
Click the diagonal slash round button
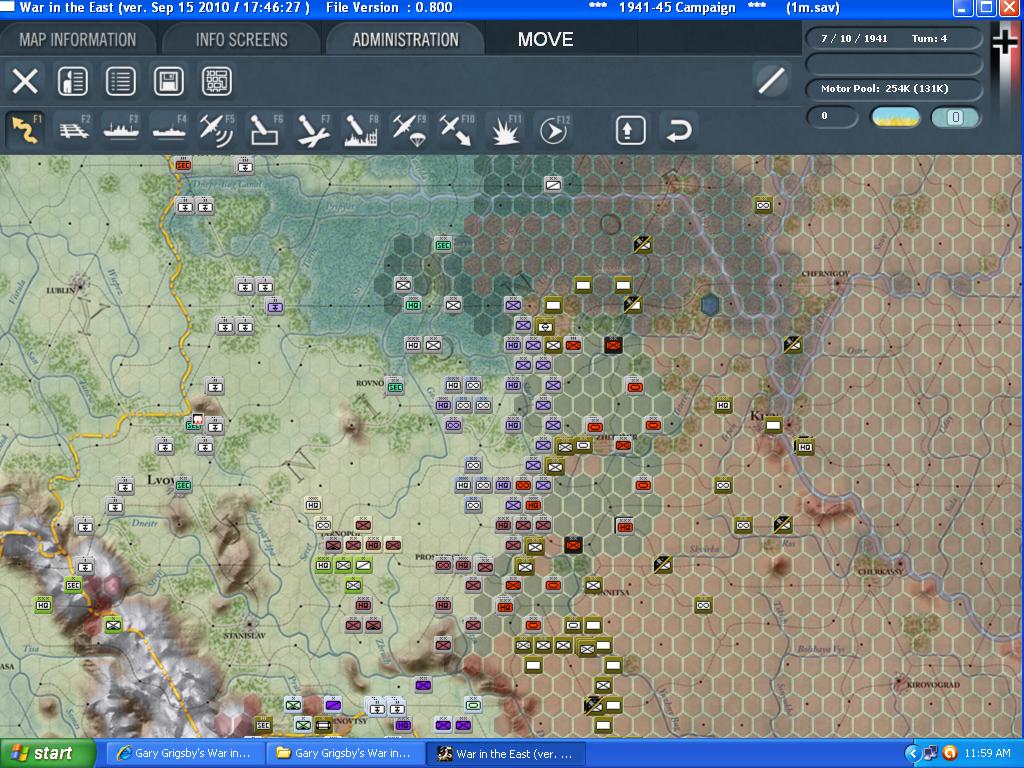click(771, 81)
